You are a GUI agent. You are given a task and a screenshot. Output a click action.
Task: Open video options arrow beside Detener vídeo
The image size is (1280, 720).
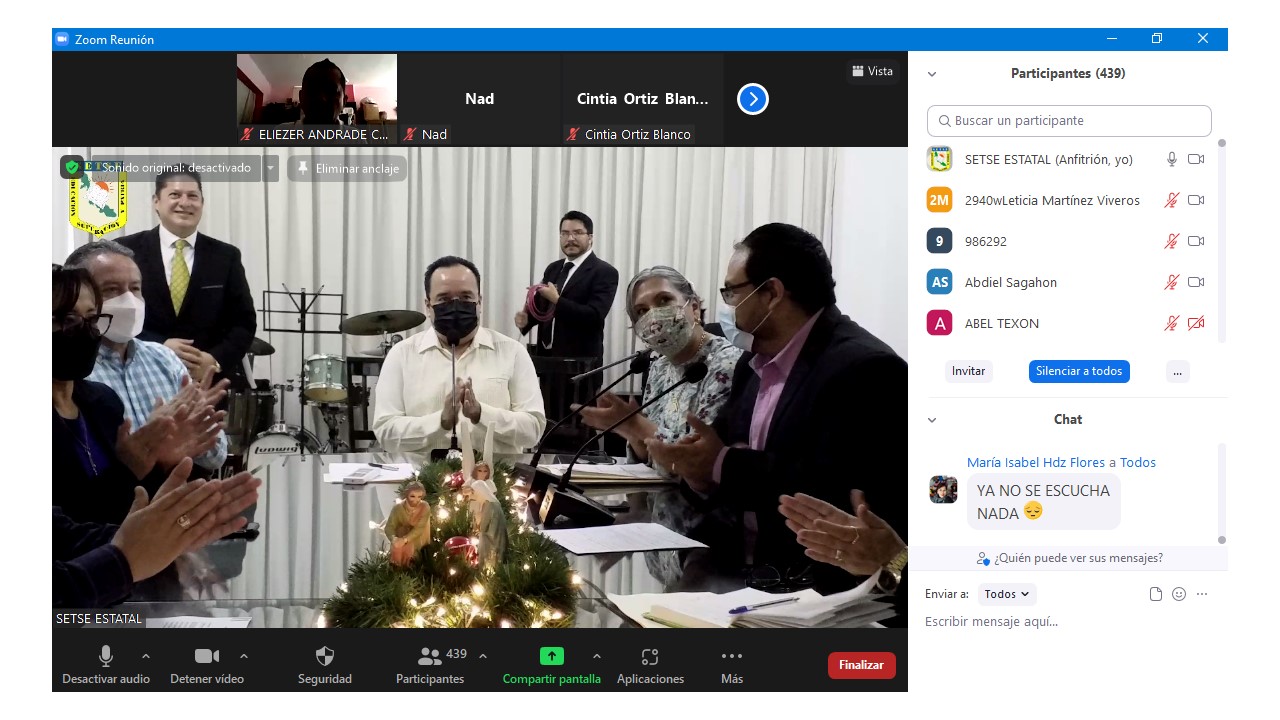244,656
